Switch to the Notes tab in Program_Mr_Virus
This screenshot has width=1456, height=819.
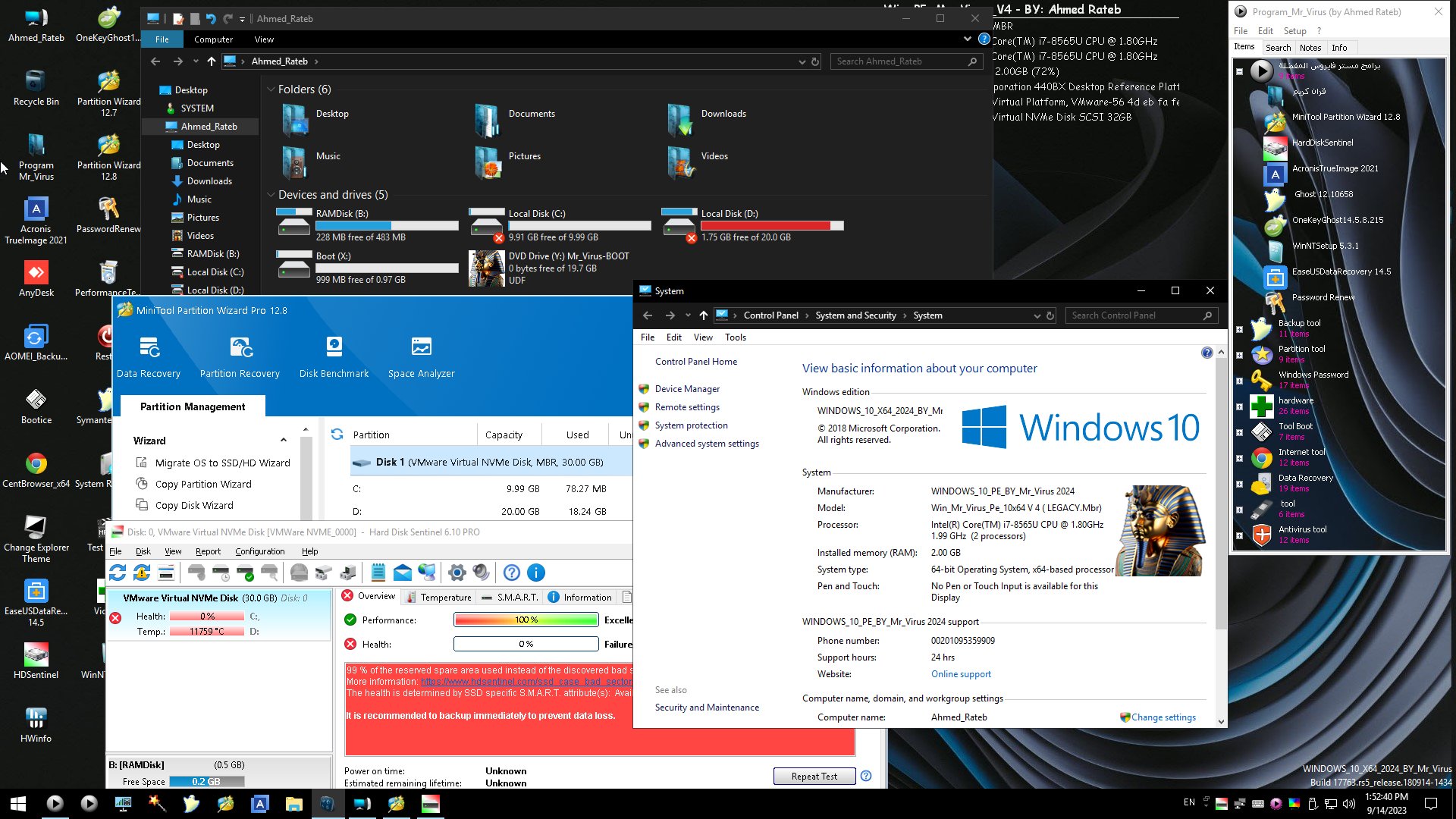(x=1310, y=48)
